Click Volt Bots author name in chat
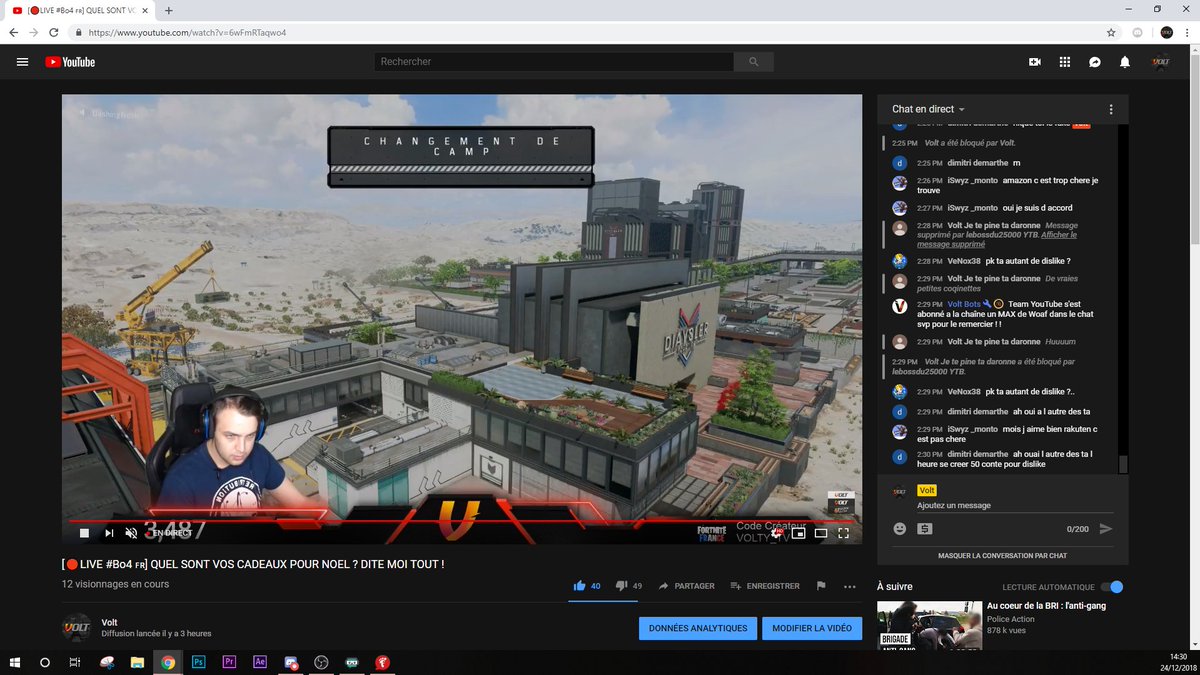The width and height of the screenshot is (1200, 675). click(964, 304)
